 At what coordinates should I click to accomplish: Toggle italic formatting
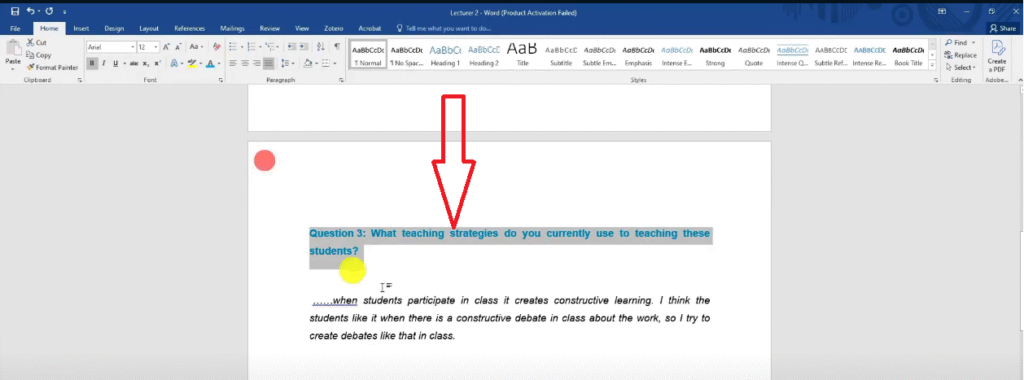pyautogui.click(x=103, y=63)
